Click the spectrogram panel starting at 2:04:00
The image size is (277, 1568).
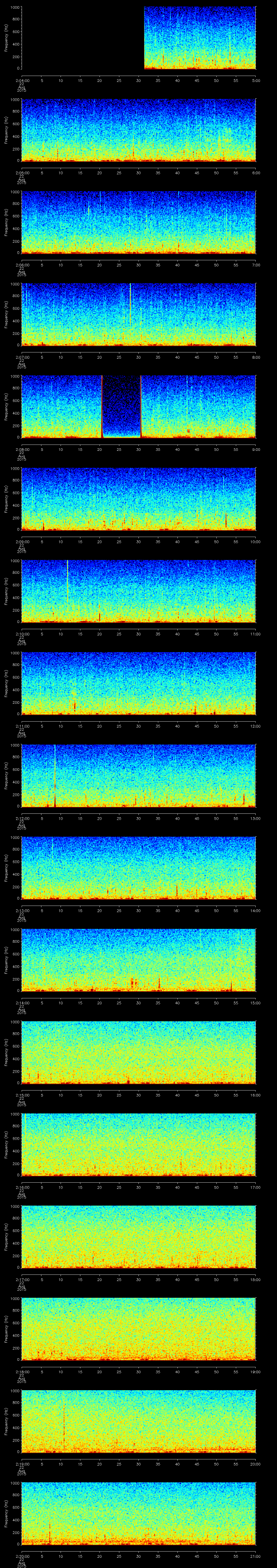tap(139, 38)
